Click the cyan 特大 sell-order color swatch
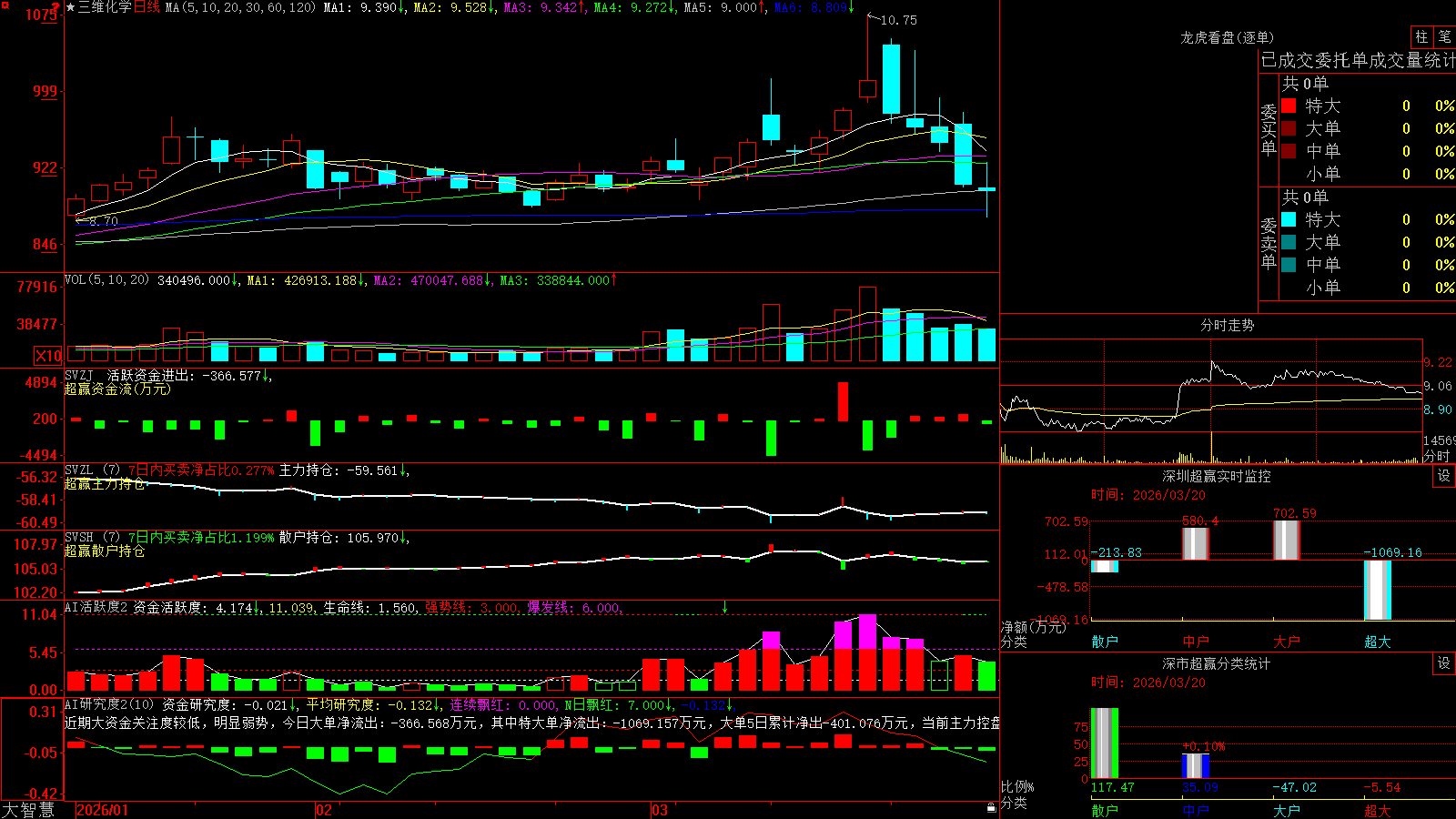Image resolution: width=1456 pixels, height=819 pixels. [x=1289, y=219]
